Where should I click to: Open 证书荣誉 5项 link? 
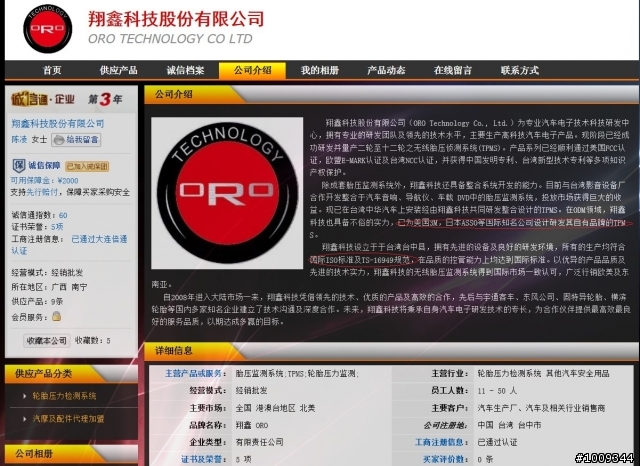[57, 226]
